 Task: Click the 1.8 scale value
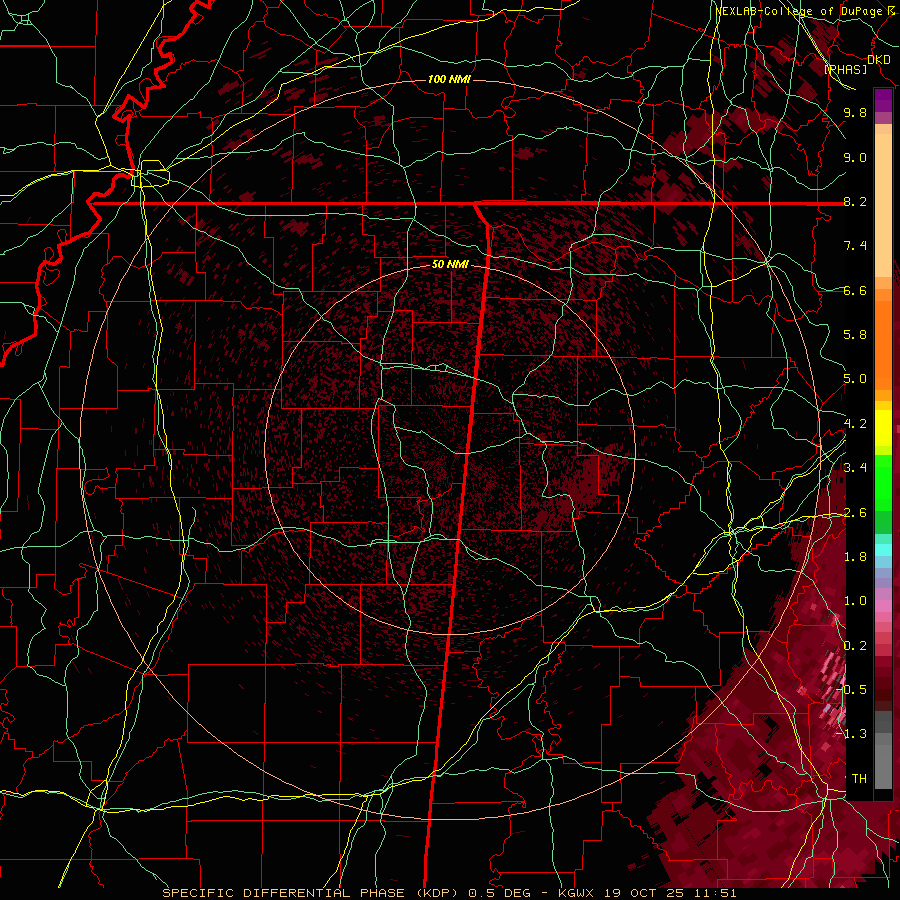coord(855,557)
